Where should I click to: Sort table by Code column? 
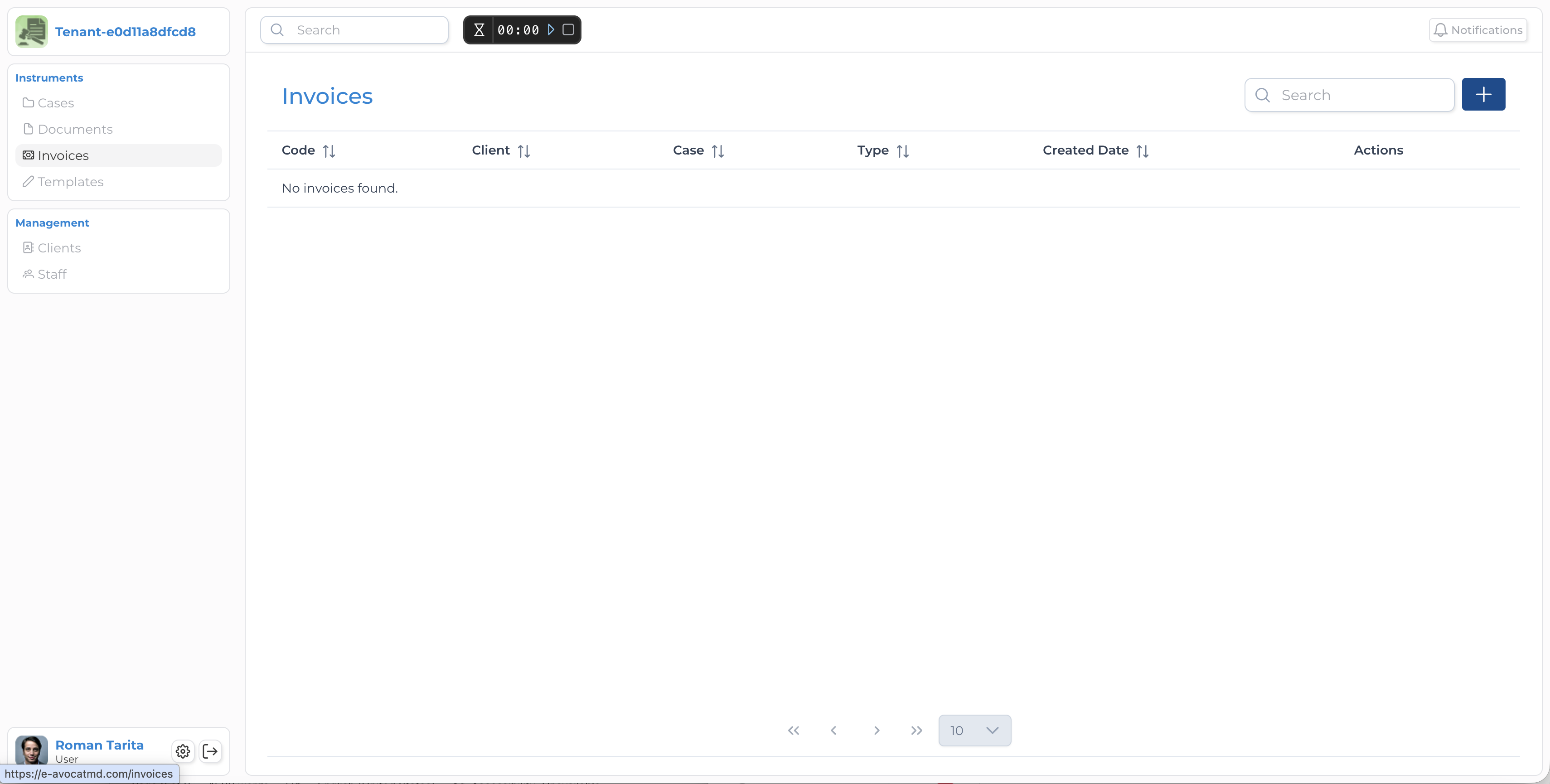(x=329, y=151)
